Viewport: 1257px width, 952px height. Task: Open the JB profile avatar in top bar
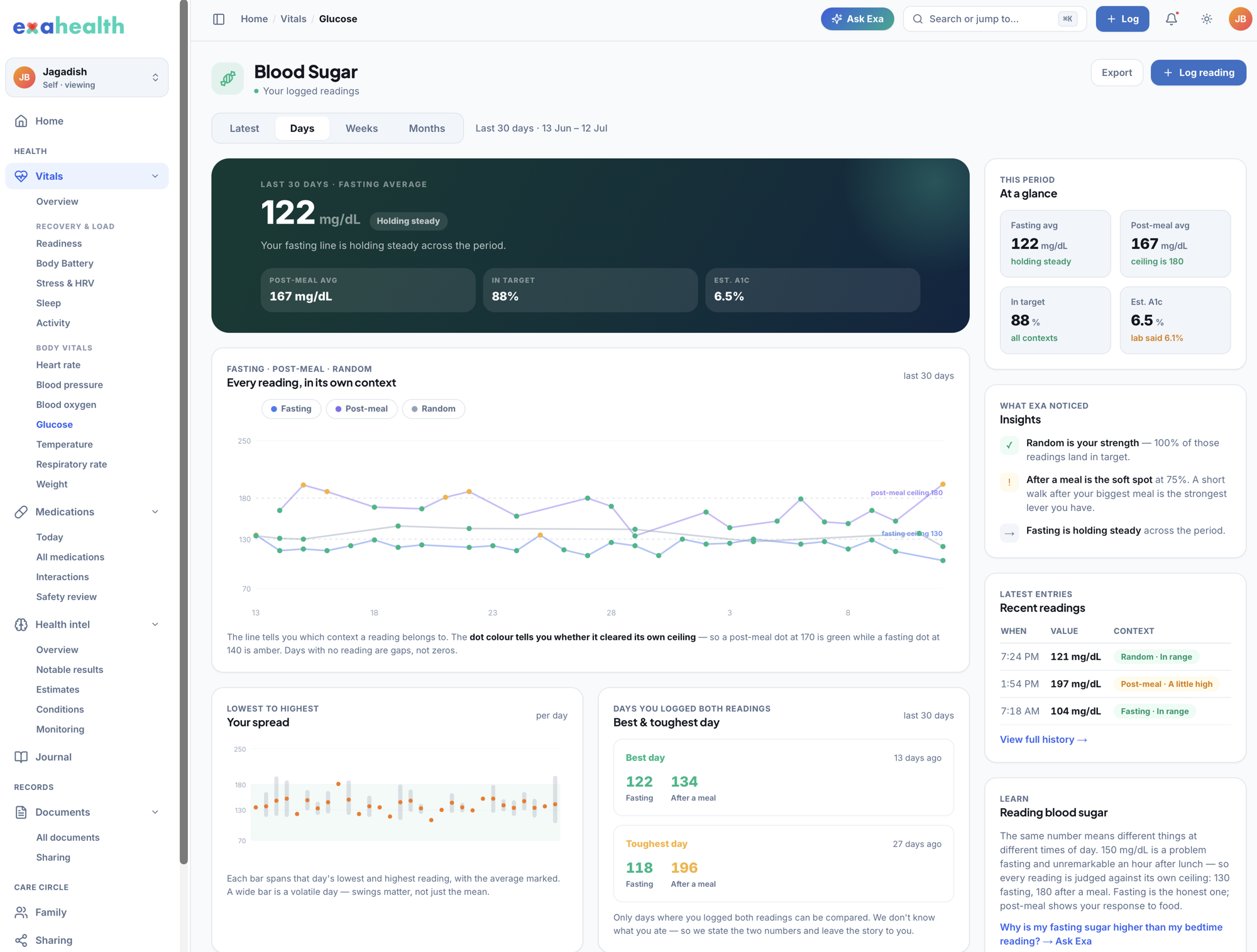pos(1240,19)
